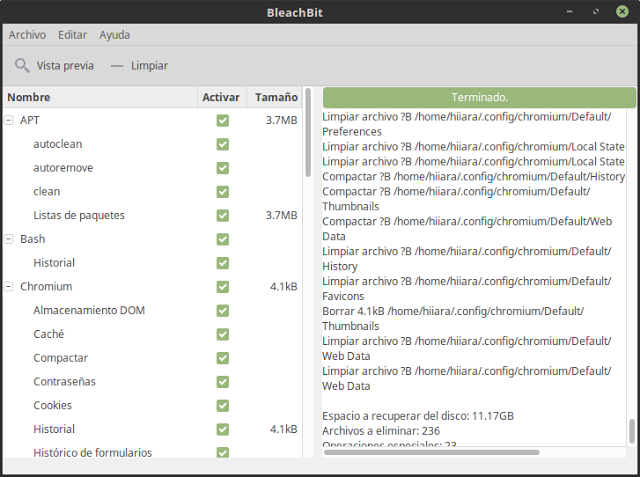Toggle the Contraseñas checkbox
This screenshot has width=640, height=477.
(x=223, y=382)
